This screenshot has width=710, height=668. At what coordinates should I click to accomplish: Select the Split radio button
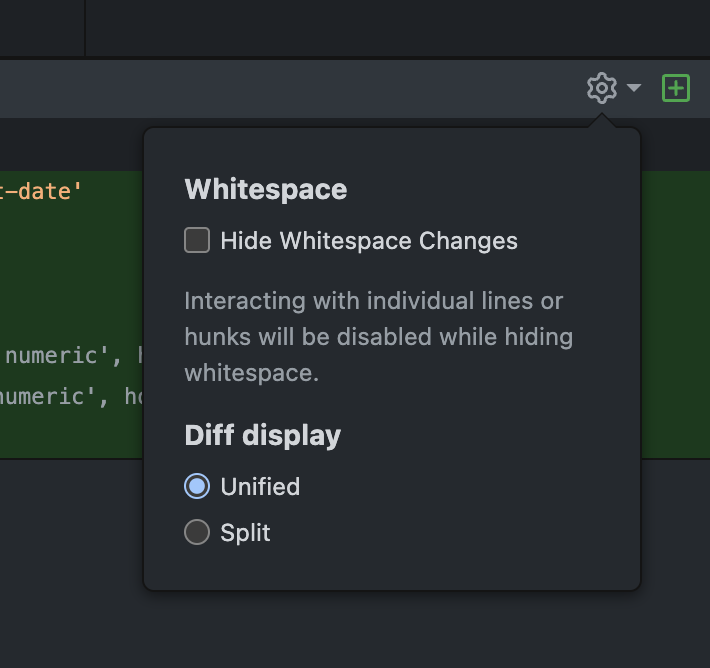197,532
